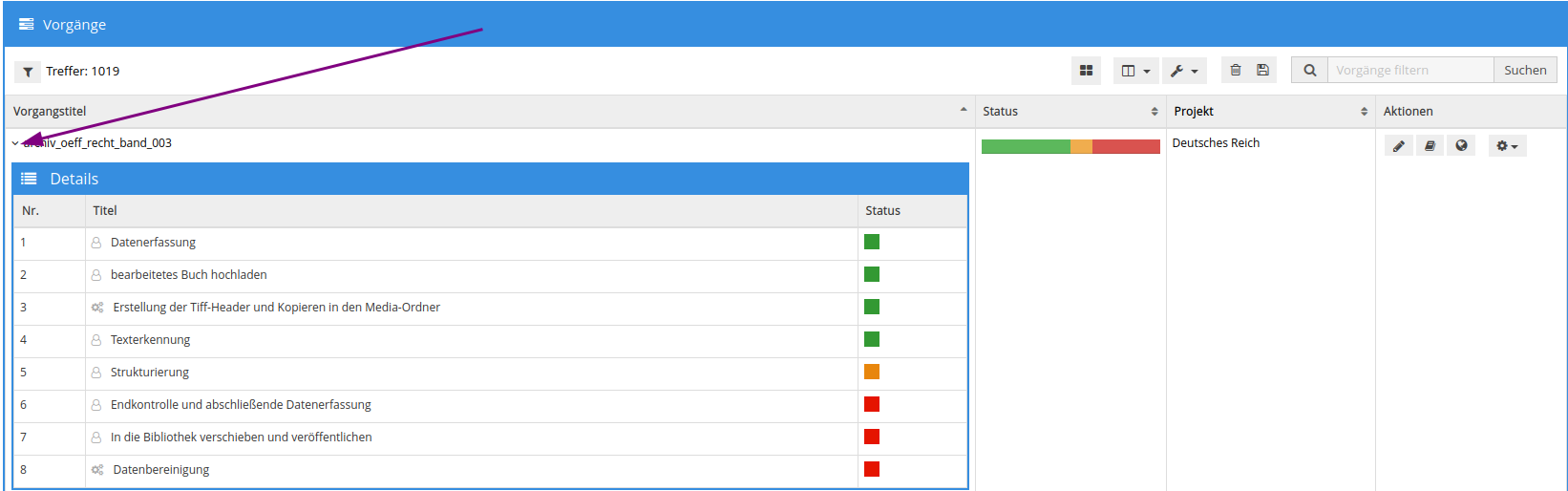Open the gear actions dropdown
Screen dimensions: 1568x491
tap(1507, 146)
